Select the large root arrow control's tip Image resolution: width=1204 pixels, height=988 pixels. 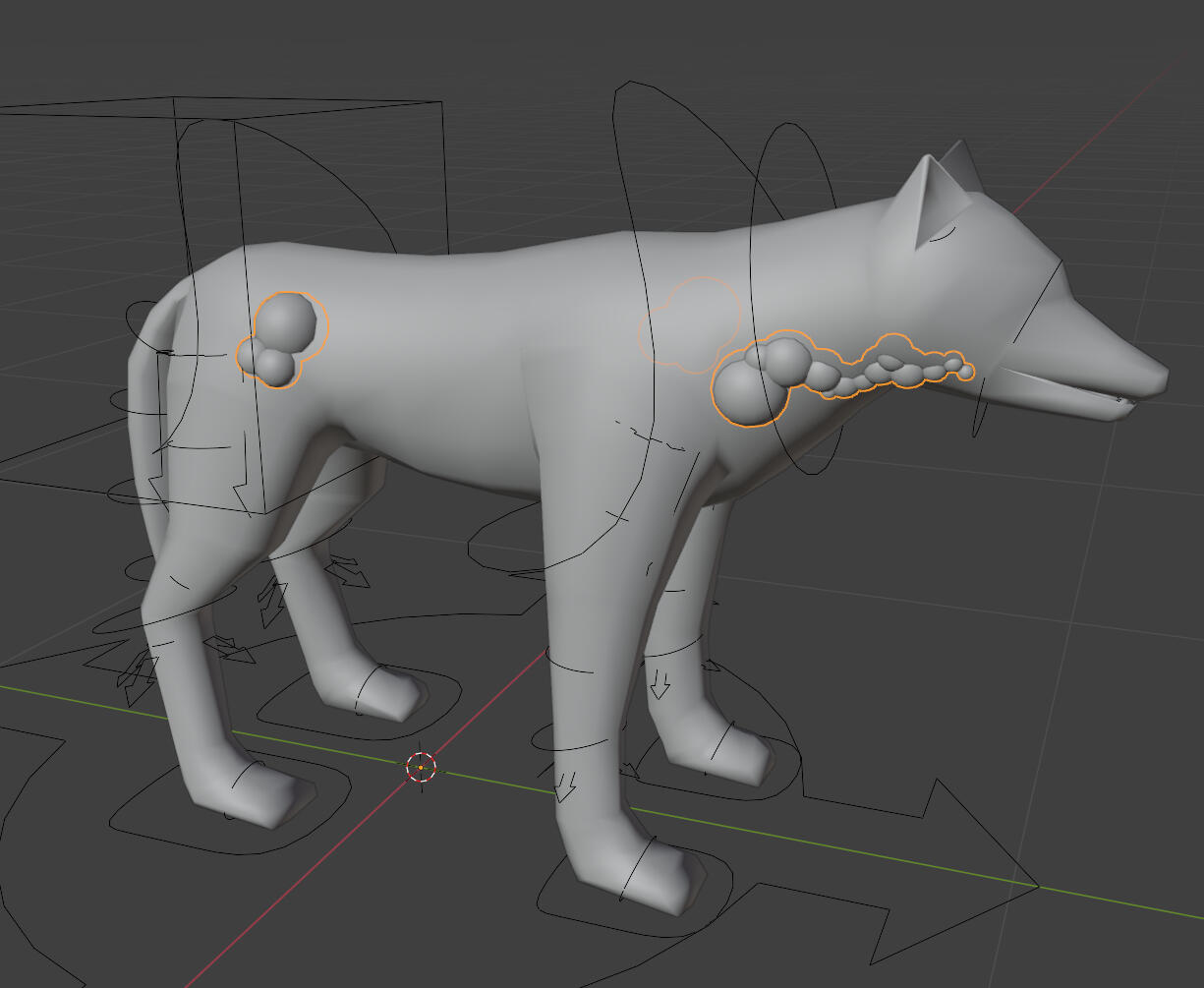point(1037,886)
